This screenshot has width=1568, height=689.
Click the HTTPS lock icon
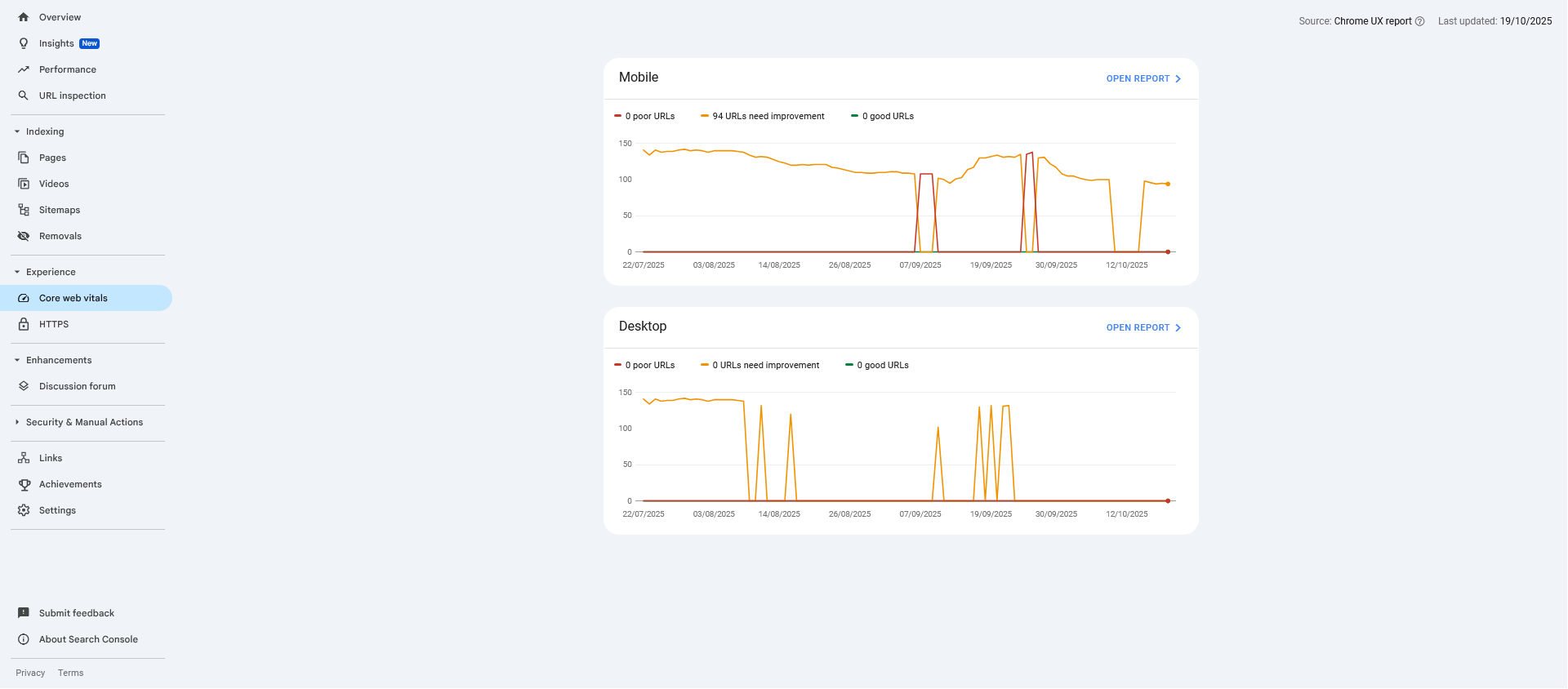[x=24, y=324]
